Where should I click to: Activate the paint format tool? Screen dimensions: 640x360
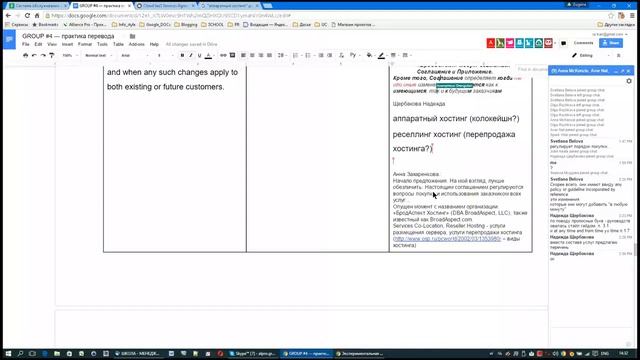51,56
